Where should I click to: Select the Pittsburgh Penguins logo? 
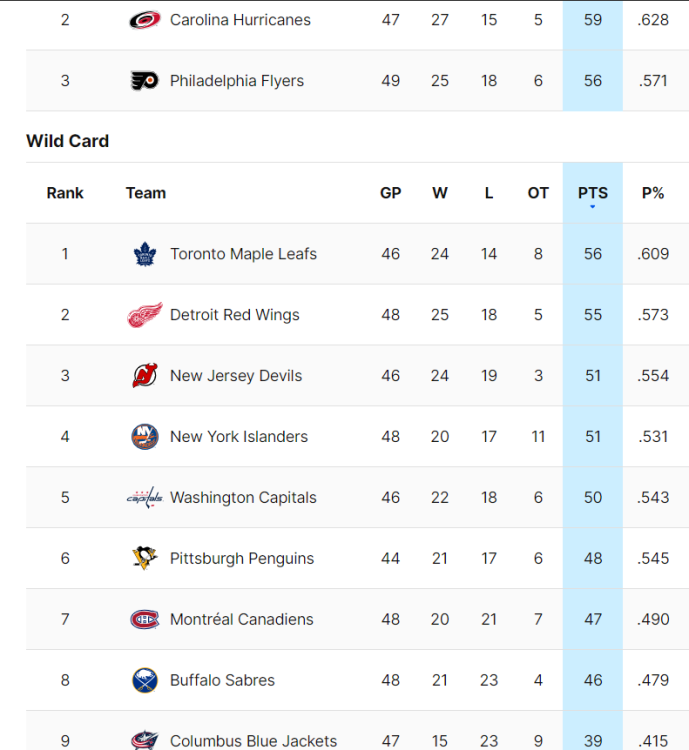click(x=145, y=559)
